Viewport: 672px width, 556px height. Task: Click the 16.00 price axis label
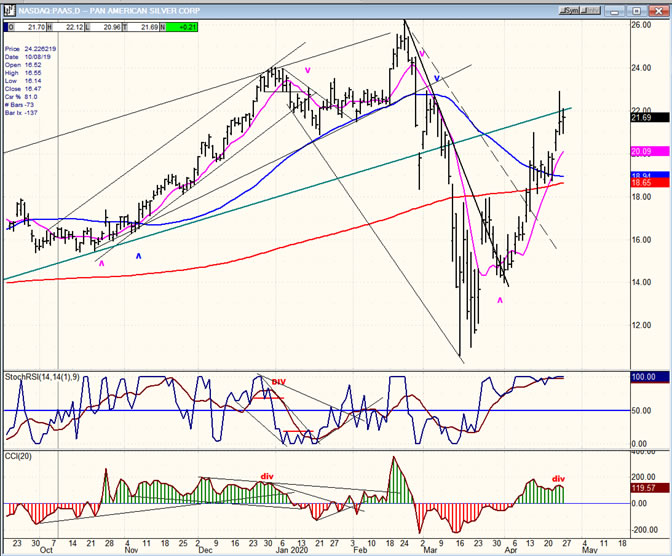(x=642, y=240)
